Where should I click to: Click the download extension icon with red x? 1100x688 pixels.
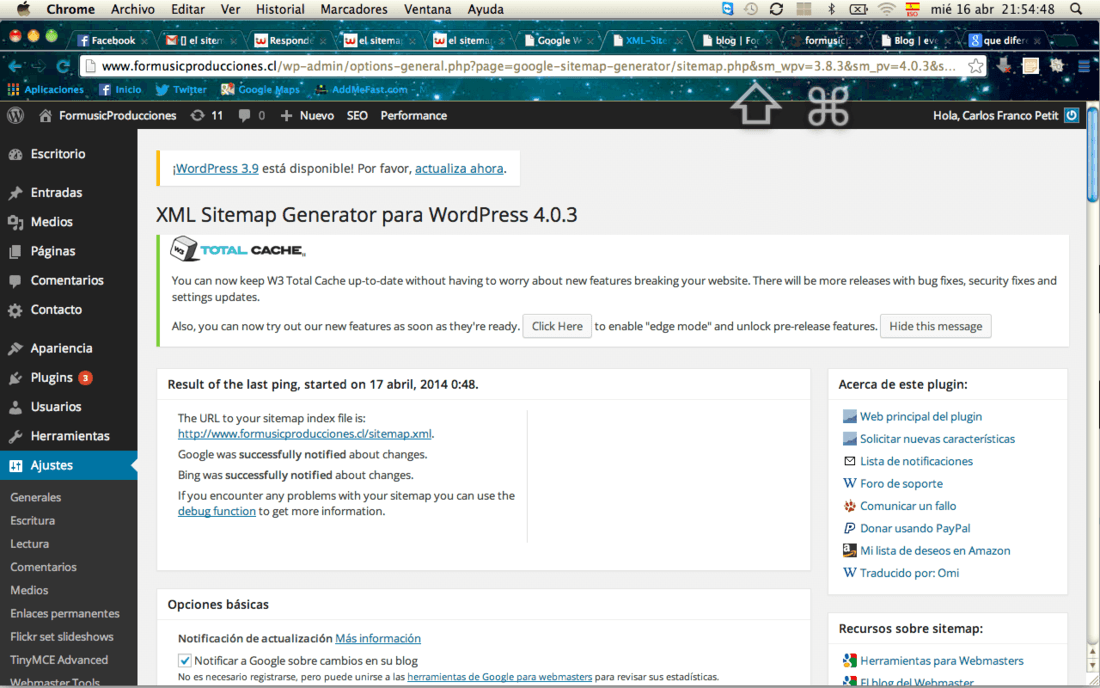(x=1004, y=67)
